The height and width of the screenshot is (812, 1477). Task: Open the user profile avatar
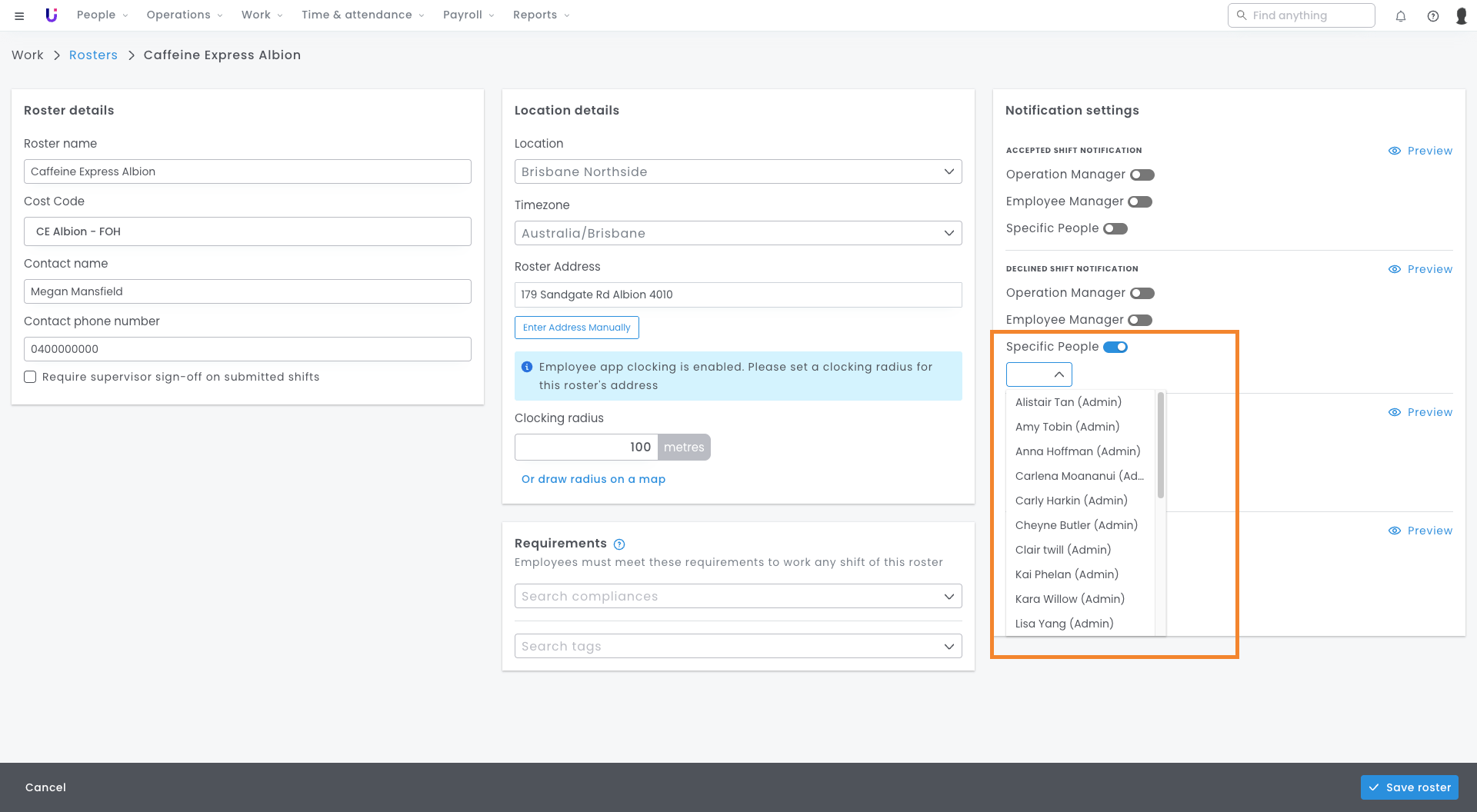coord(1461,15)
